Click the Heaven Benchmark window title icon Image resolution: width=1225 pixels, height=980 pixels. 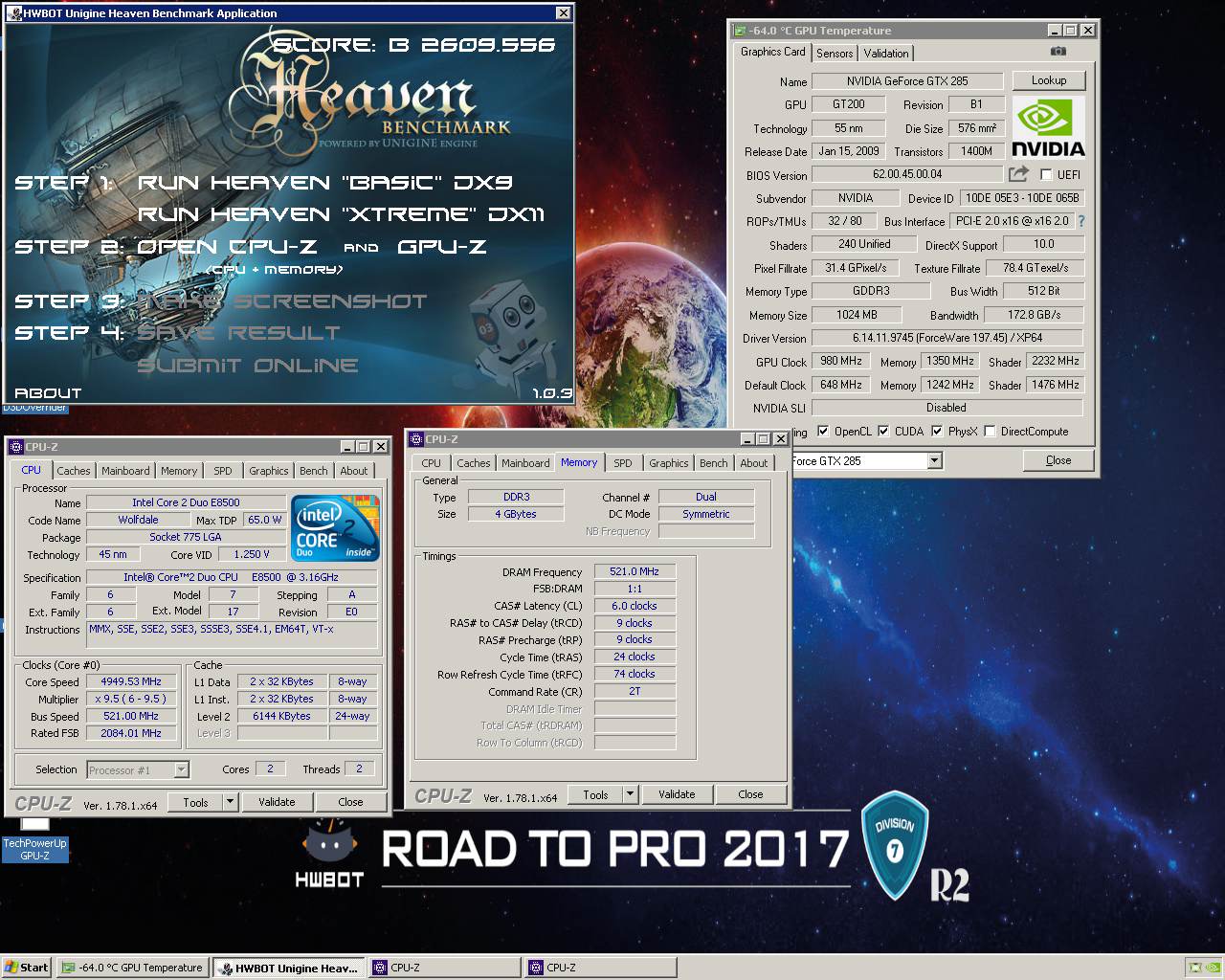point(13,13)
